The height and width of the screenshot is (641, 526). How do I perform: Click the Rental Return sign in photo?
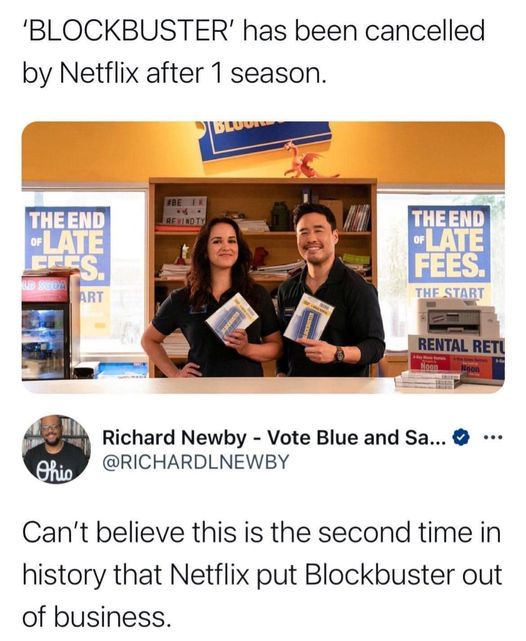(460, 345)
